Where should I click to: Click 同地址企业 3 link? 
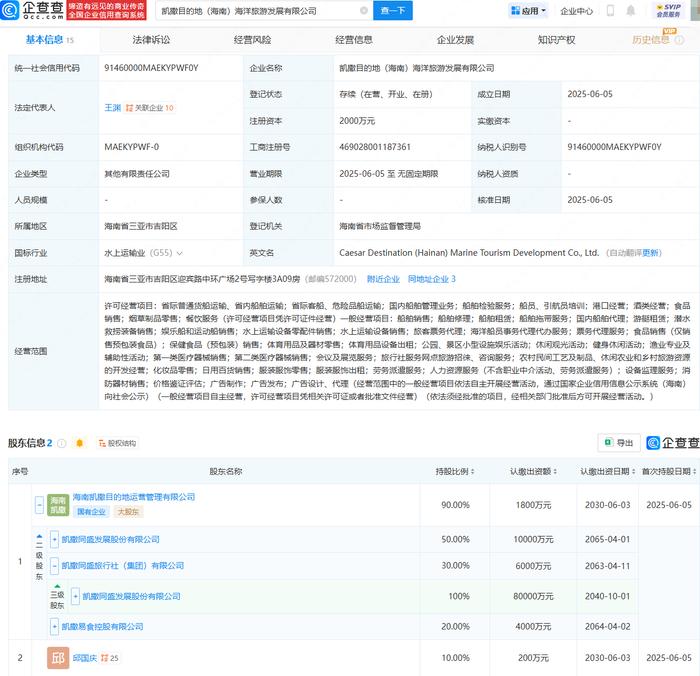(431, 279)
